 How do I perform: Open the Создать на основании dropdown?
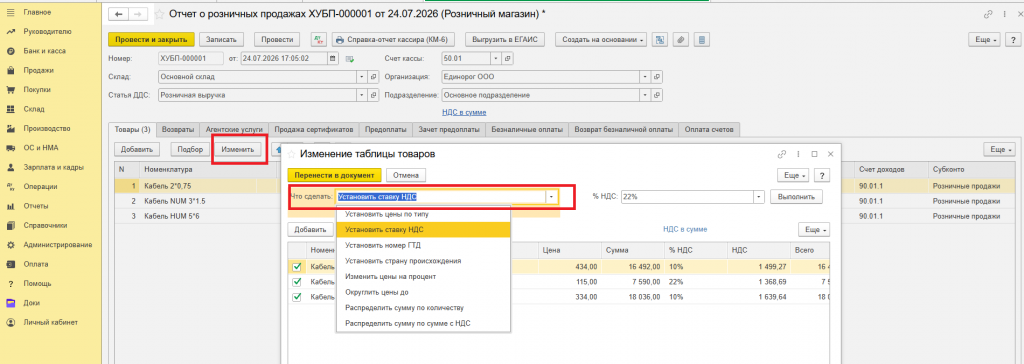point(601,39)
